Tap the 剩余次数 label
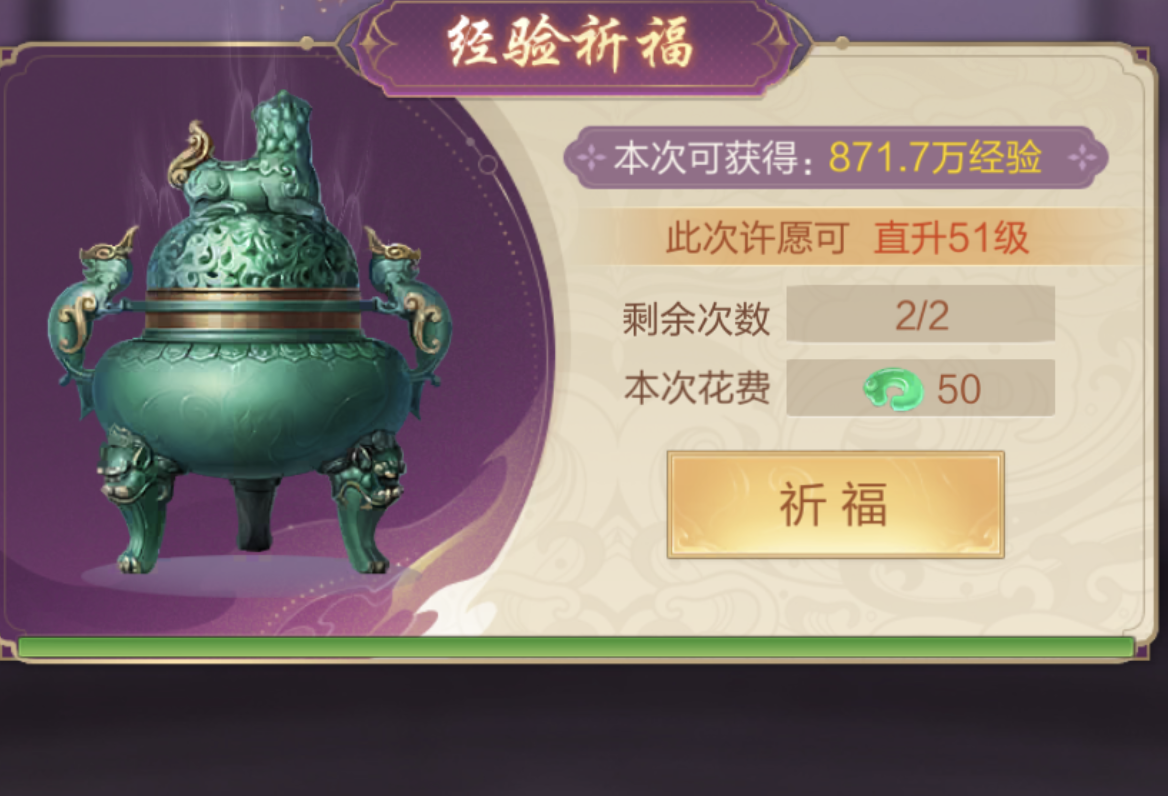The image size is (1168, 796). tap(696, 319)
